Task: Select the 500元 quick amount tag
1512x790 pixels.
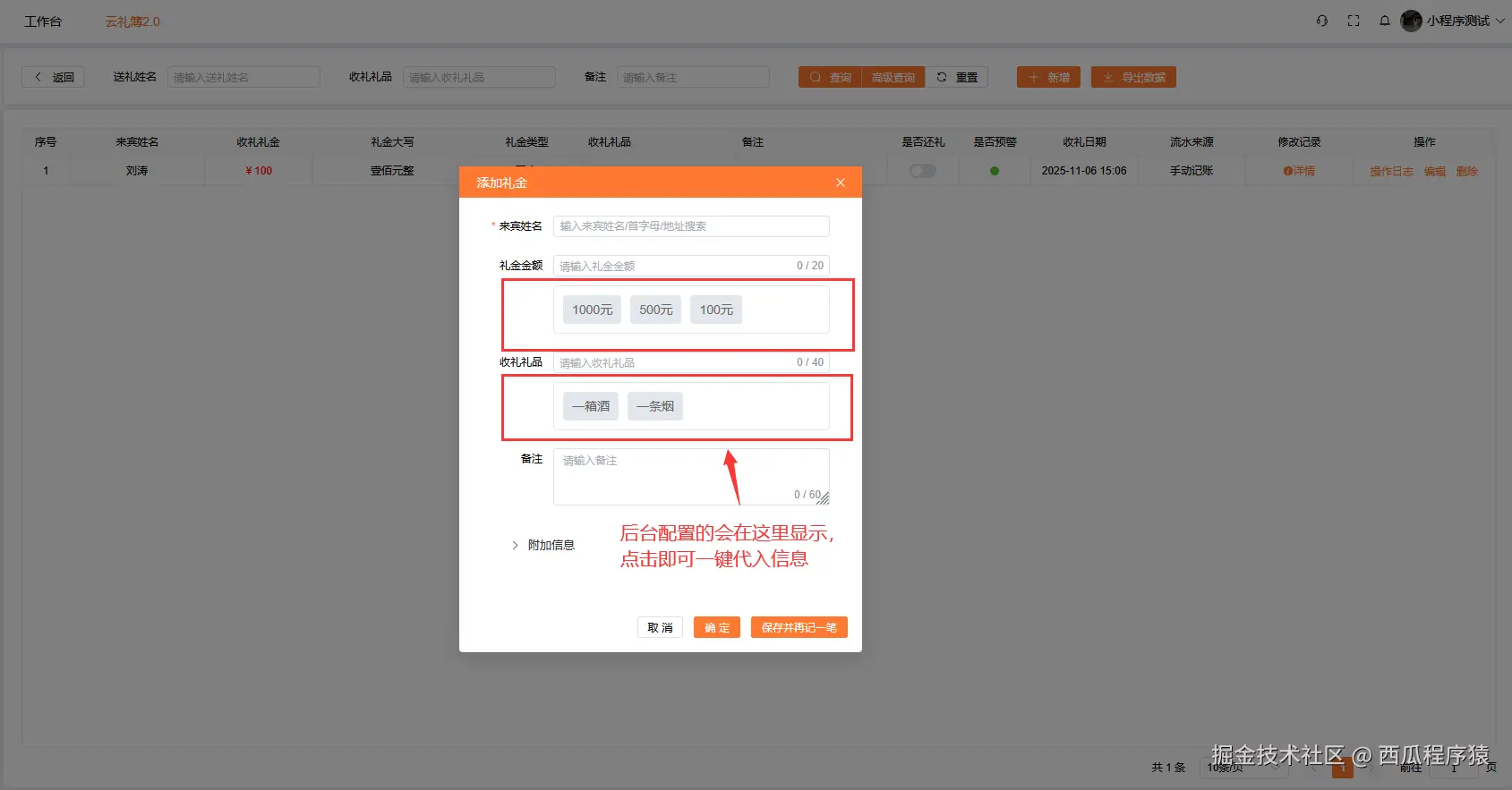Action: point(656,310)
